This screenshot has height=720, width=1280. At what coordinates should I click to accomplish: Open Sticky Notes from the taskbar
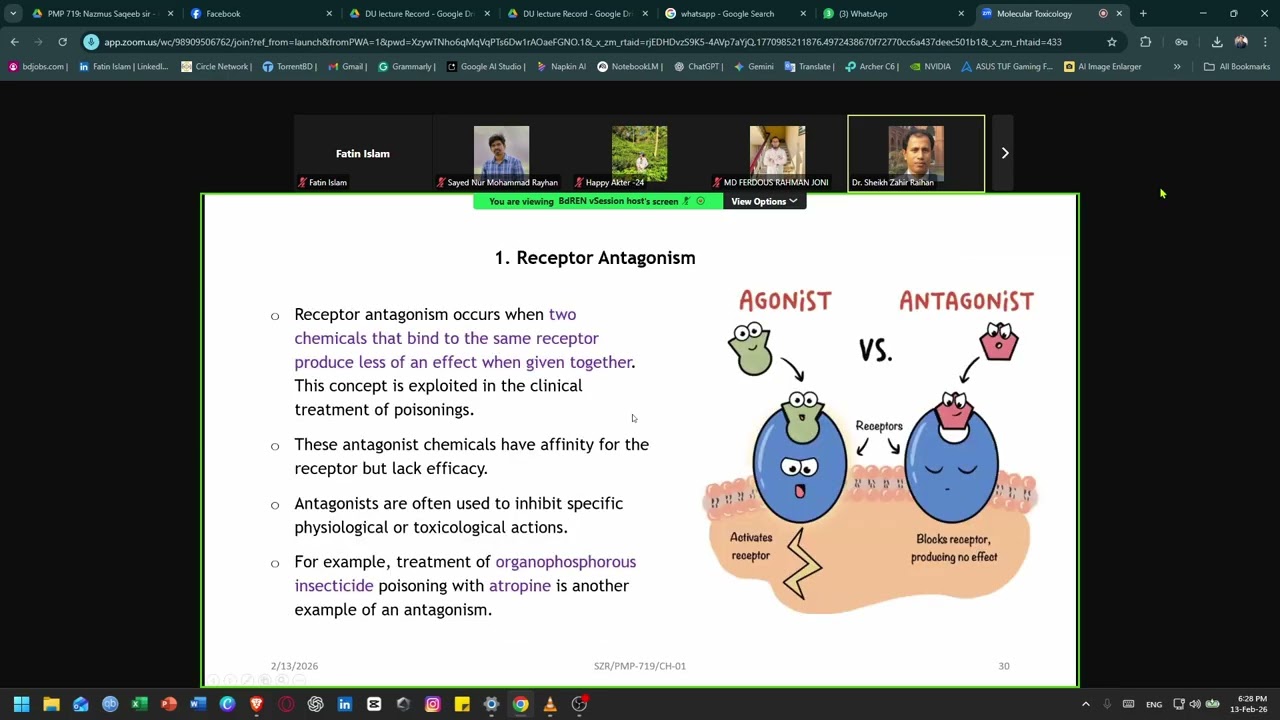(462, 704)
